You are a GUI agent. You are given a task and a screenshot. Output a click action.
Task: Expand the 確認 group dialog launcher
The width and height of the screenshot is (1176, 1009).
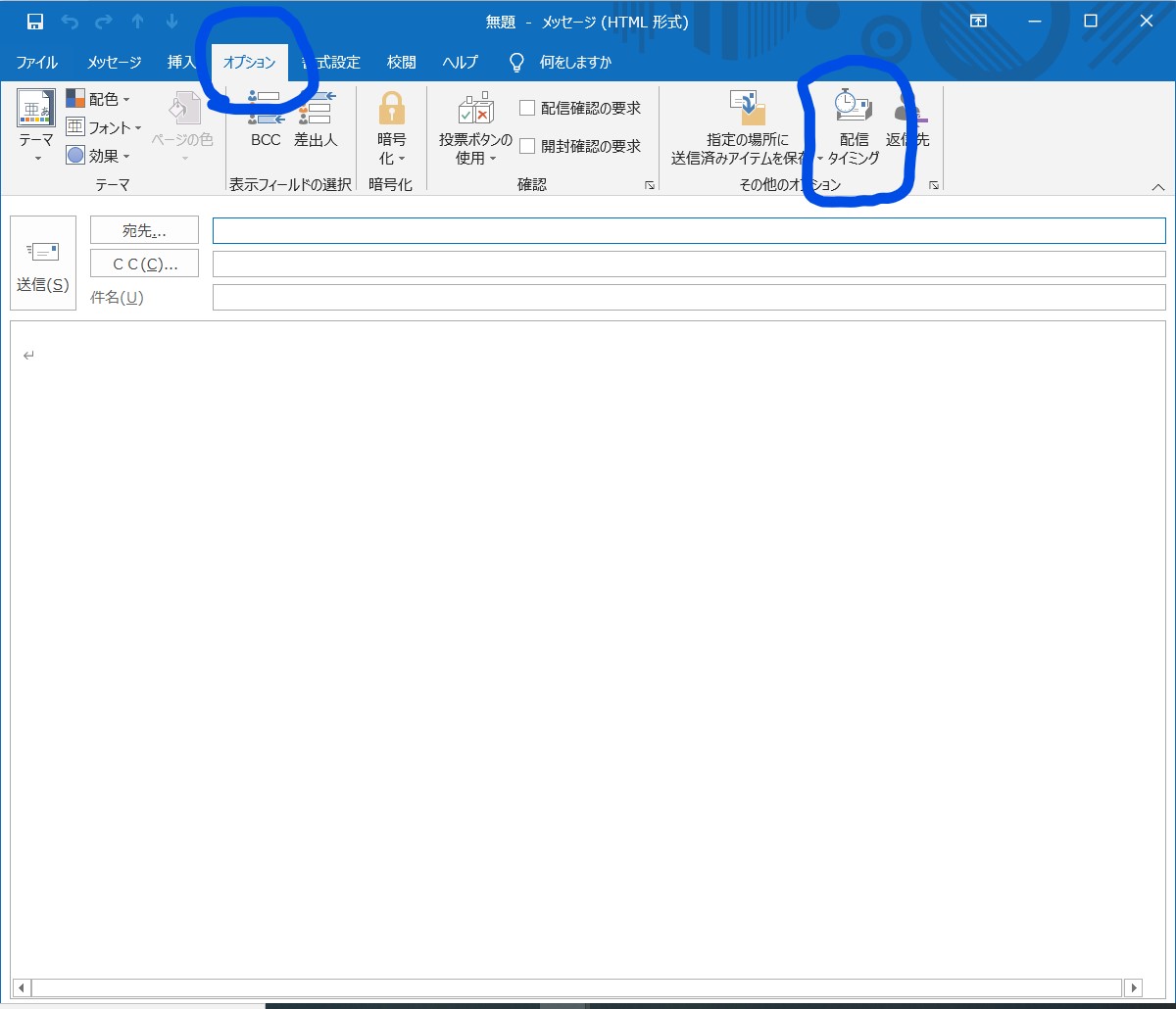pos(649,185)
